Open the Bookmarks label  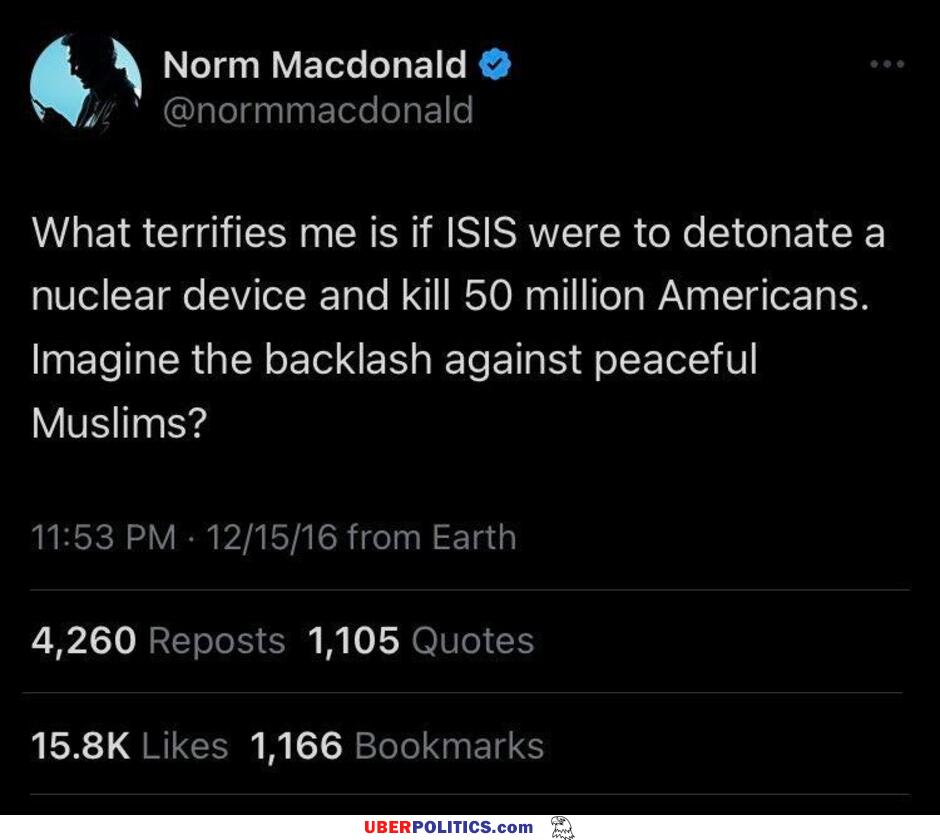[449, 745]
